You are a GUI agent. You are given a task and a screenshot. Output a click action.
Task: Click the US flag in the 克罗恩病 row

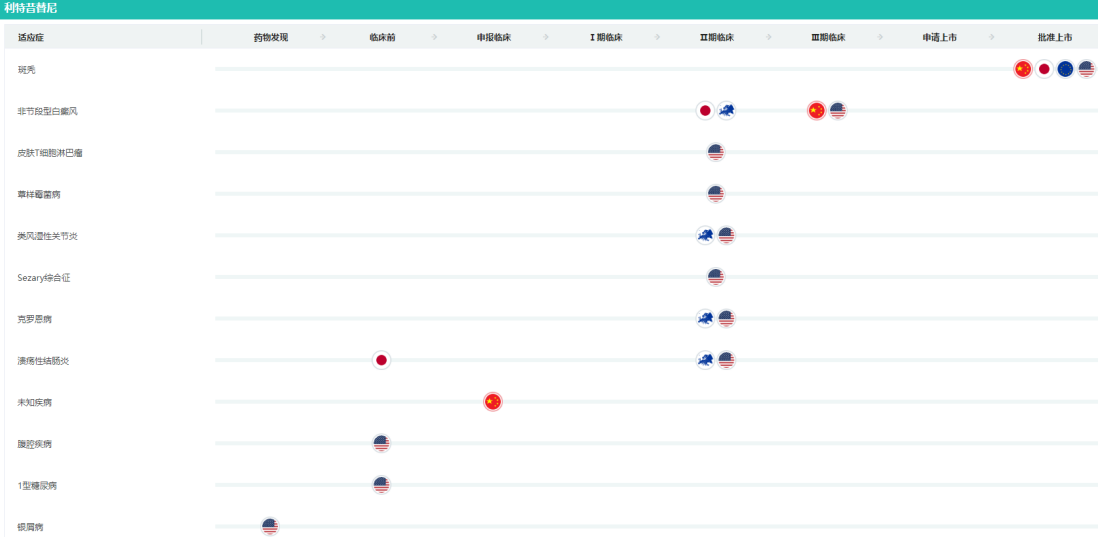pyautogui.click(x=726, y=319)
